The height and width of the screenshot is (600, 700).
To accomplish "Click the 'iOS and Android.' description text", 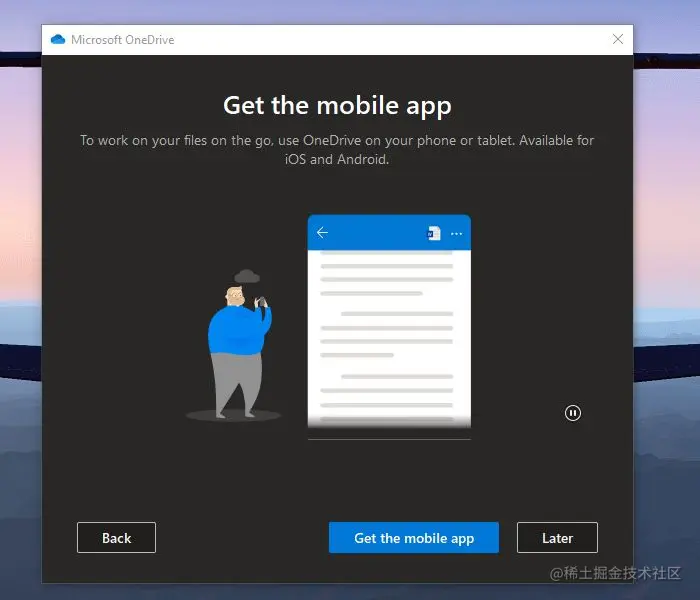I will coord(337,159).
